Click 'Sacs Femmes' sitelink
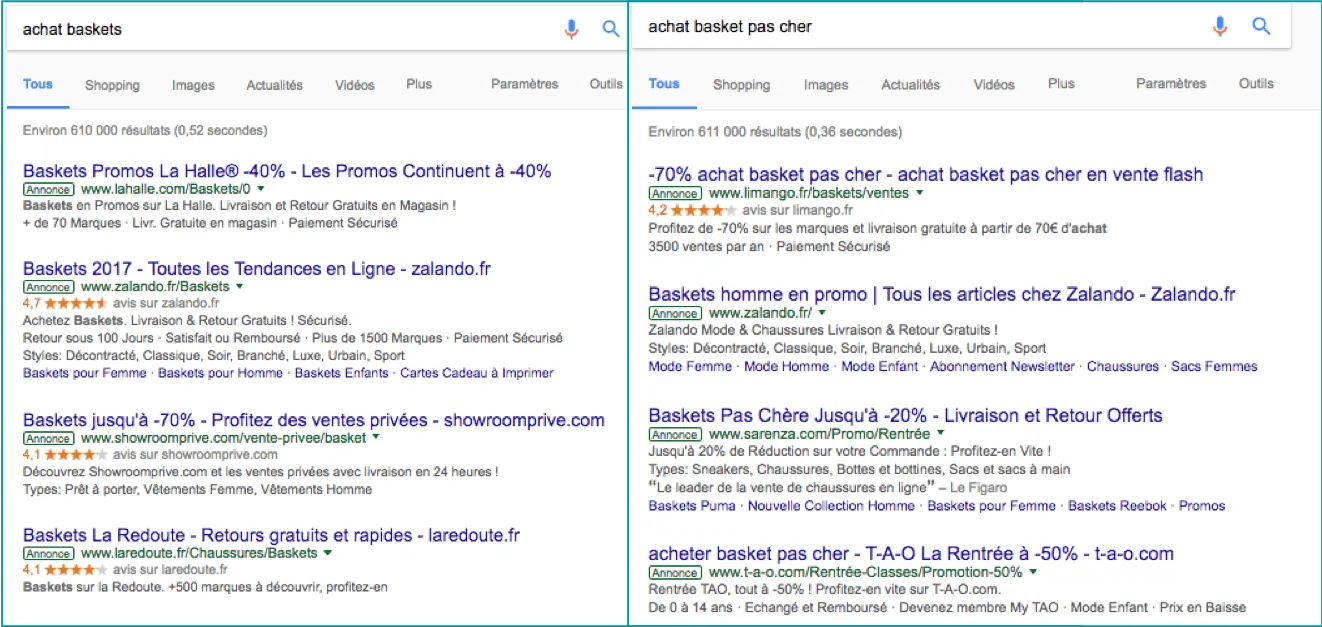1322x627 pixels. tap(1214, 367)
